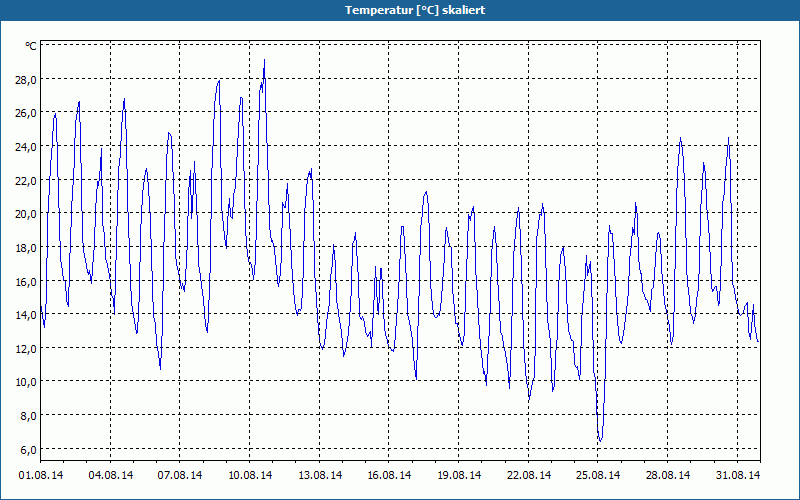800x500 pixels.
Task: Click the 20,0 y-axis label
Action: click(x=26, y=214)
